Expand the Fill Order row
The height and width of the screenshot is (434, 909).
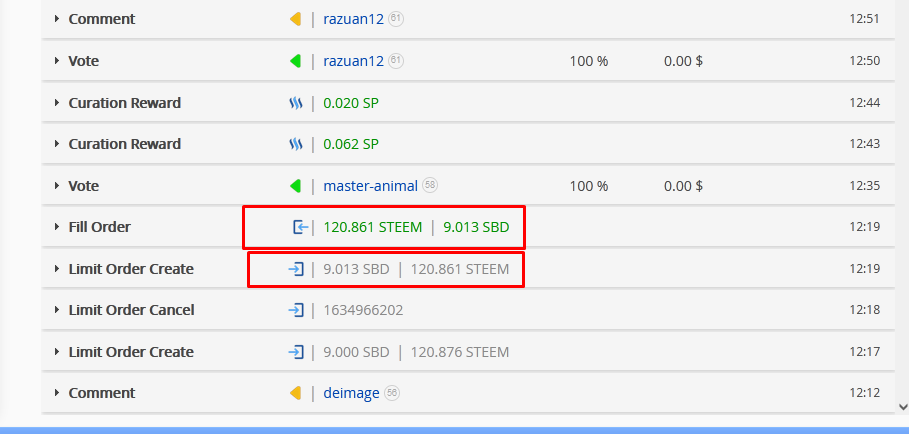57,227
